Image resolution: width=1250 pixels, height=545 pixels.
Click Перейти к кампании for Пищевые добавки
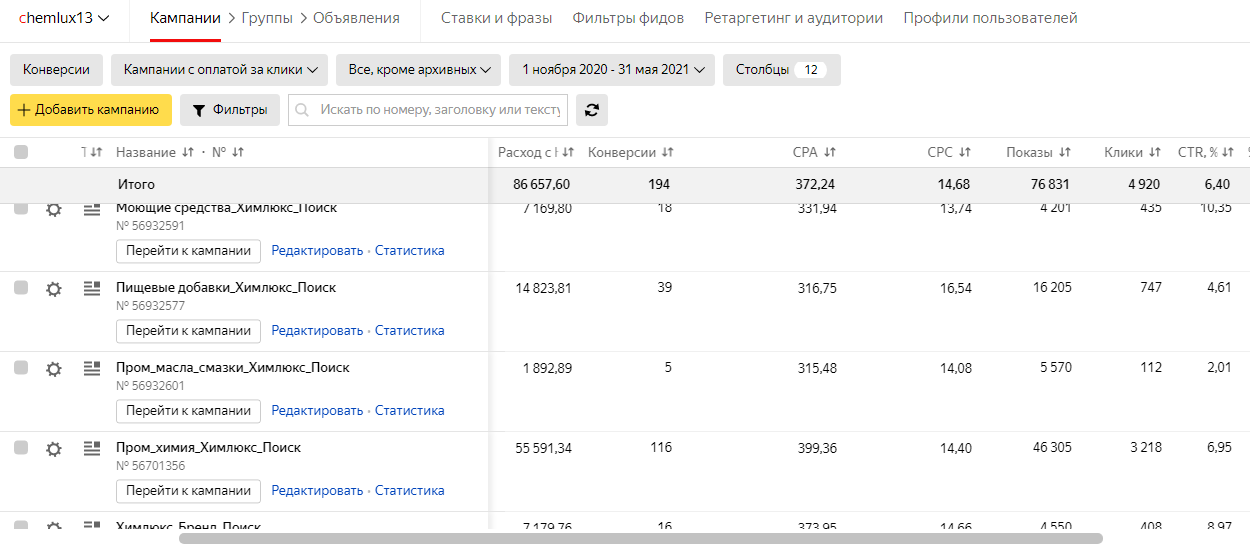tap(188, 330)
